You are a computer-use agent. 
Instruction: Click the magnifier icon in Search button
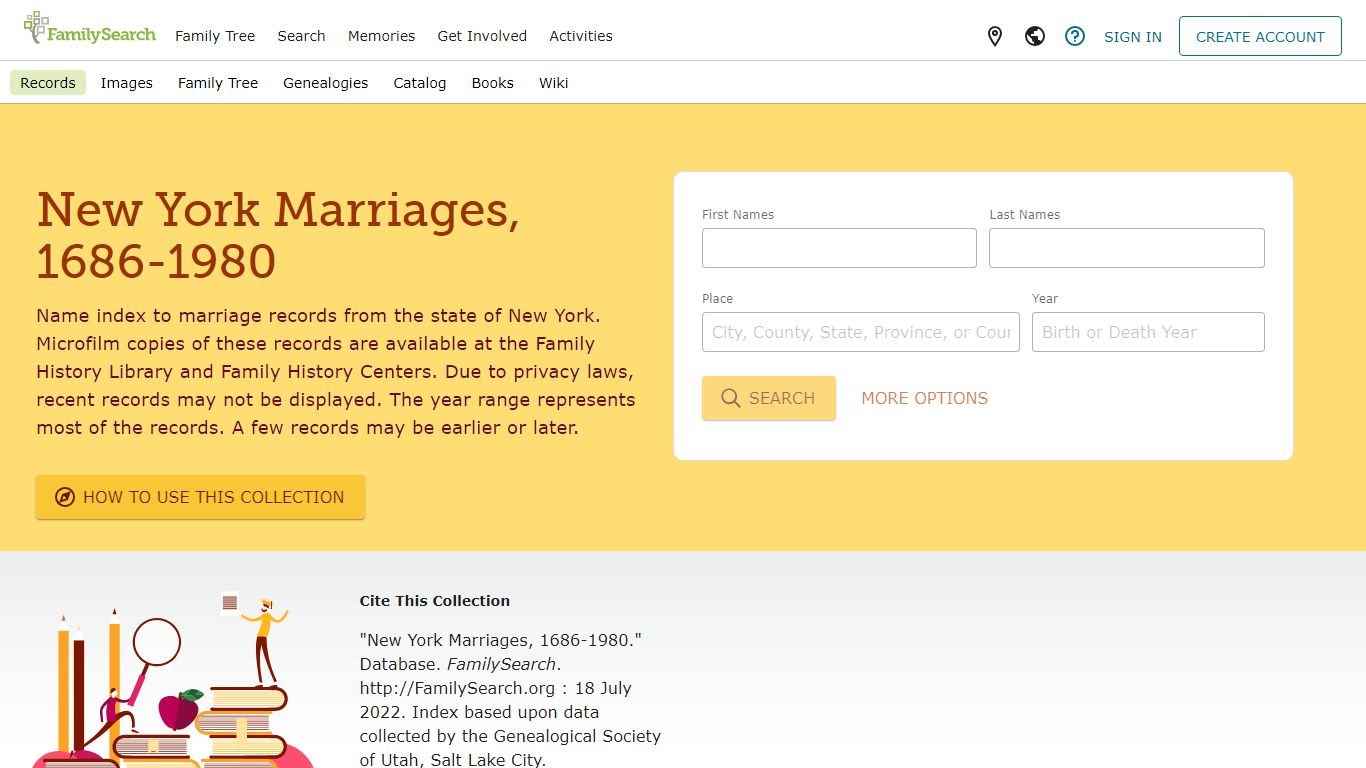click(731, 398)
